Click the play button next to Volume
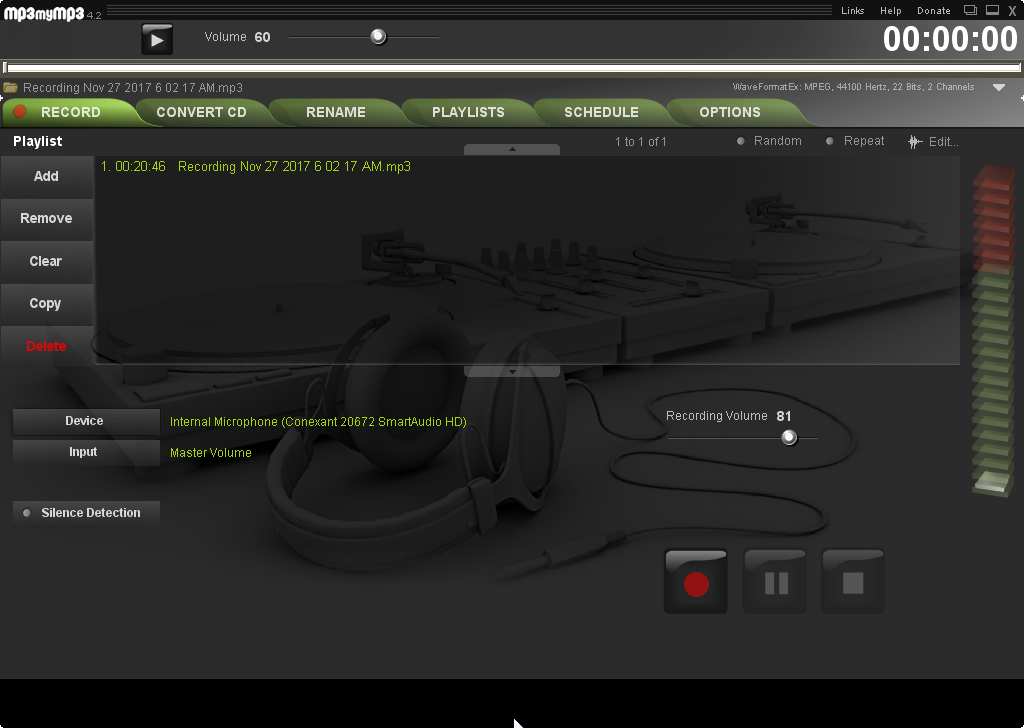This screenshot has height=728, width=1024. coord(157,39)
